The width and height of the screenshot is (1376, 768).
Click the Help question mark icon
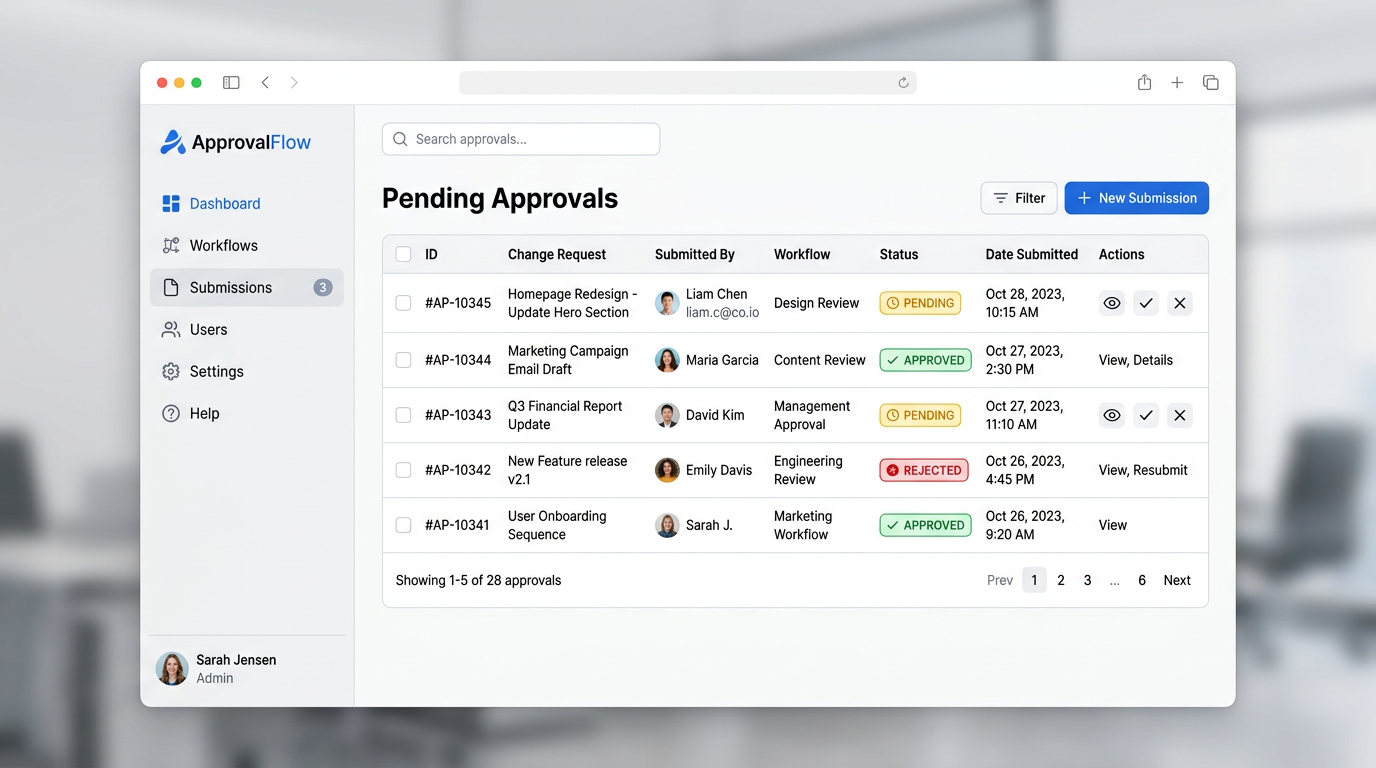[170, 413]
